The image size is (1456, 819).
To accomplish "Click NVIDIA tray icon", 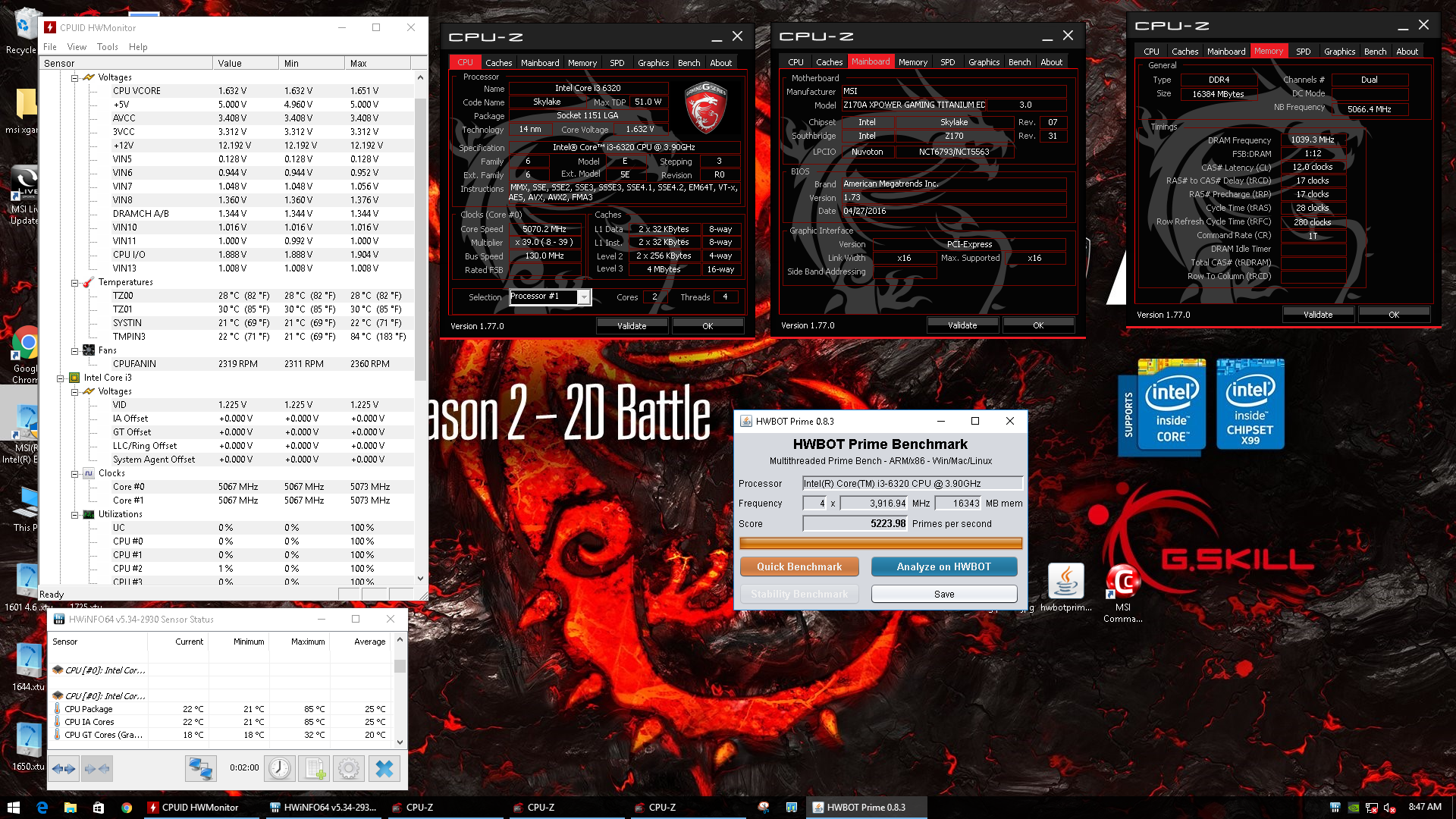I will 1353,808.
